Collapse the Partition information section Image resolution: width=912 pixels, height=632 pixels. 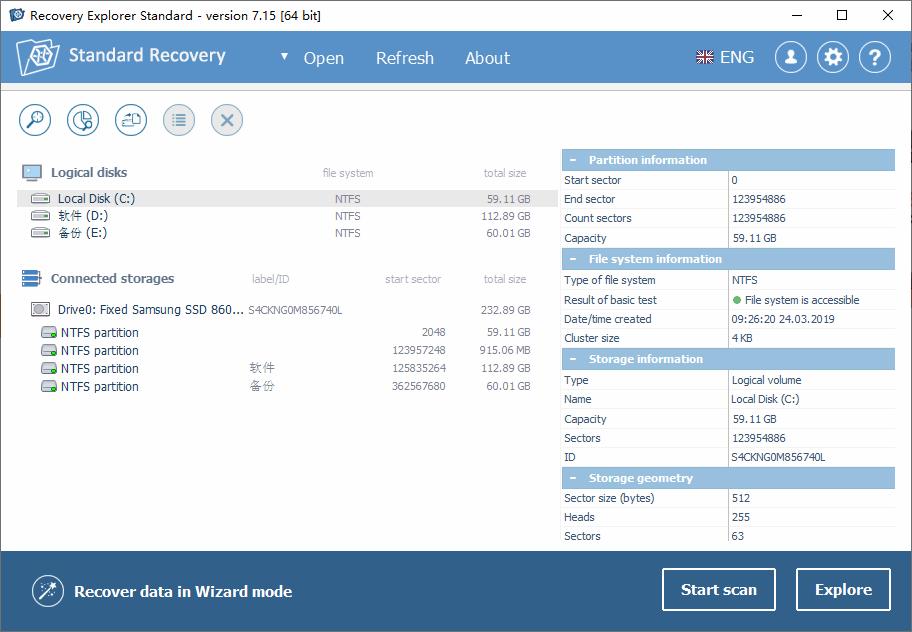coord(573,160)
